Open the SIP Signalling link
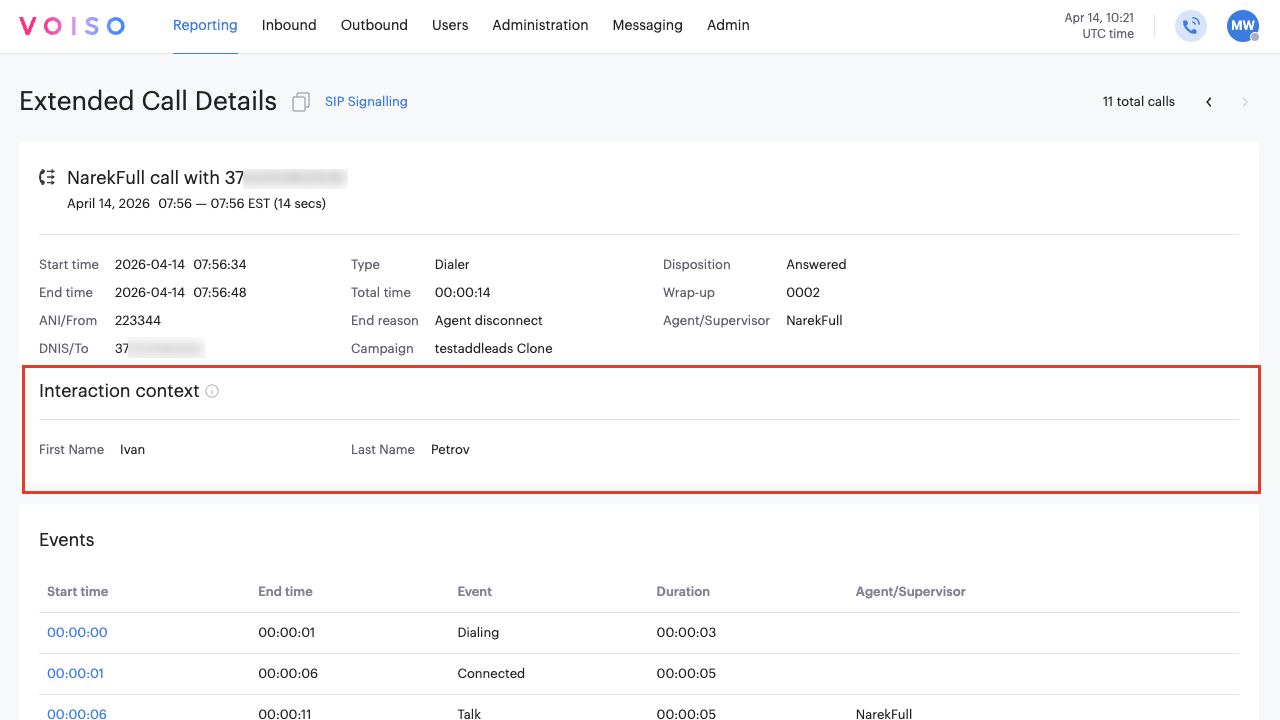1280x720 pixels. [366, 101]
